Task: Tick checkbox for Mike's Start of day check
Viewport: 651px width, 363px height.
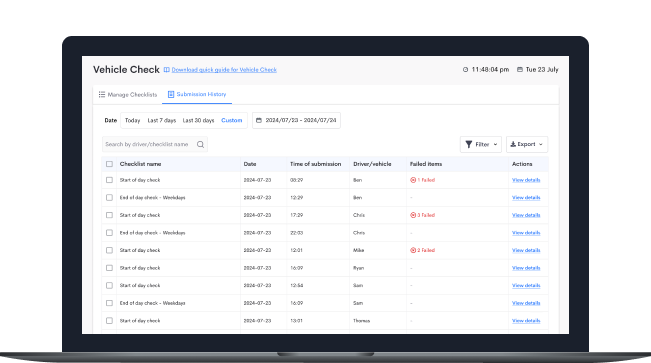Action: point(109,250)
